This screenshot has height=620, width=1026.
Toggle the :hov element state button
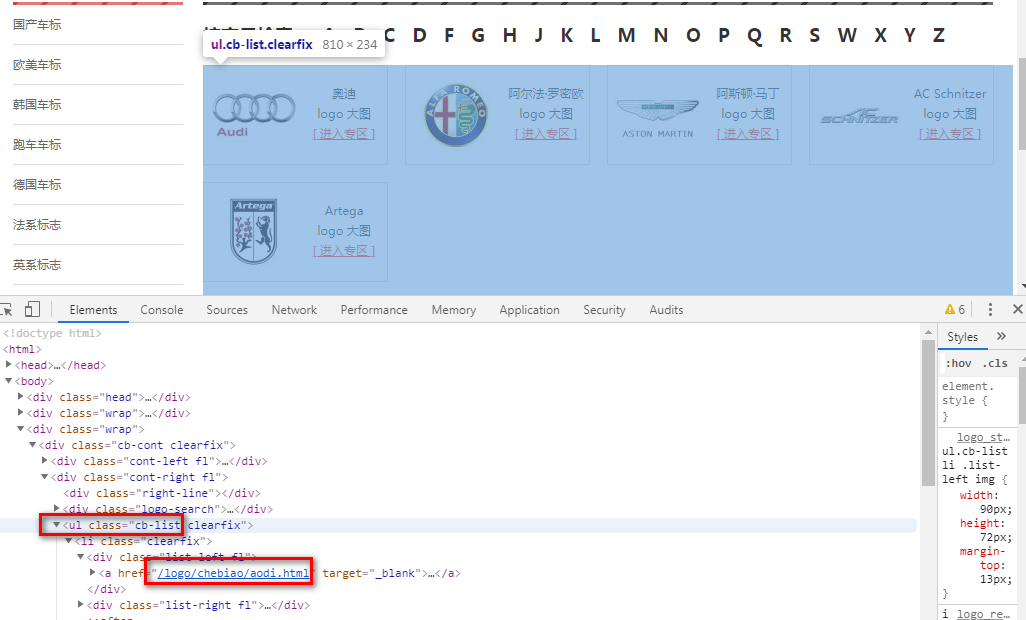958,363
